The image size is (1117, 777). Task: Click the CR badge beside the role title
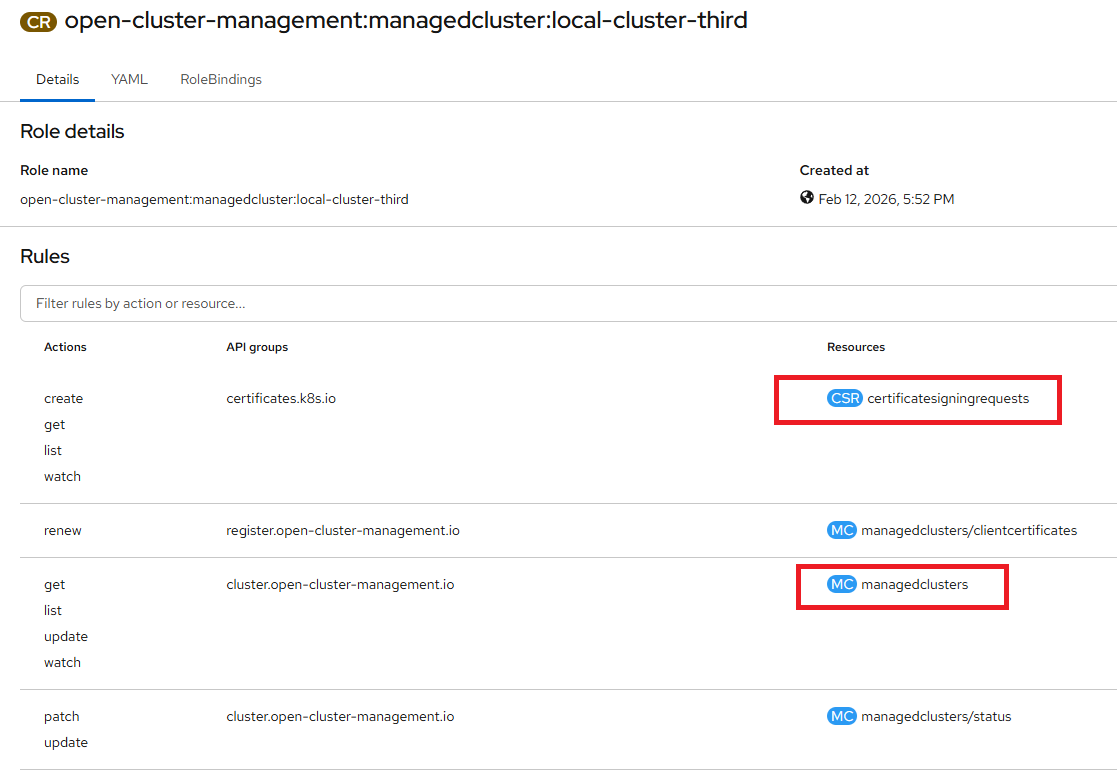tap(39, 21)
